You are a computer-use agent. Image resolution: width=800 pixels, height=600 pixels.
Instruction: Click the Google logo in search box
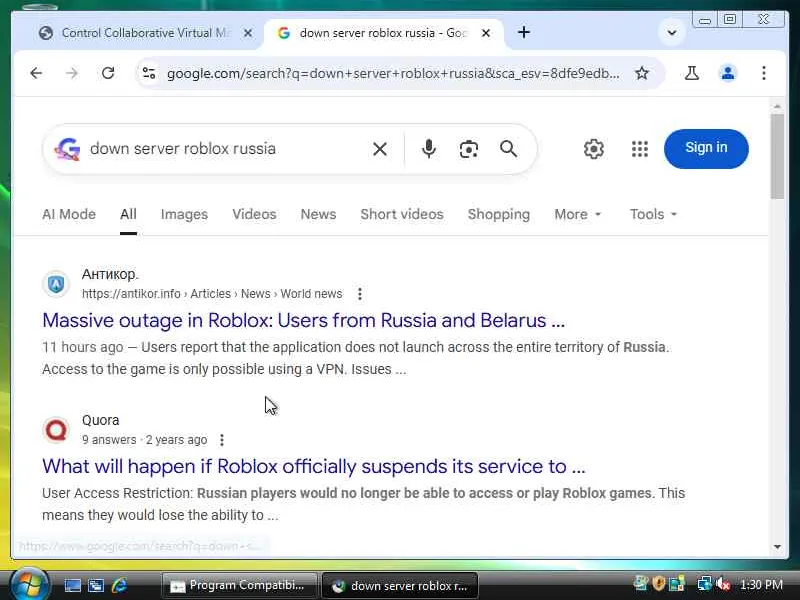pyautogui.click(x=68, y=149)
